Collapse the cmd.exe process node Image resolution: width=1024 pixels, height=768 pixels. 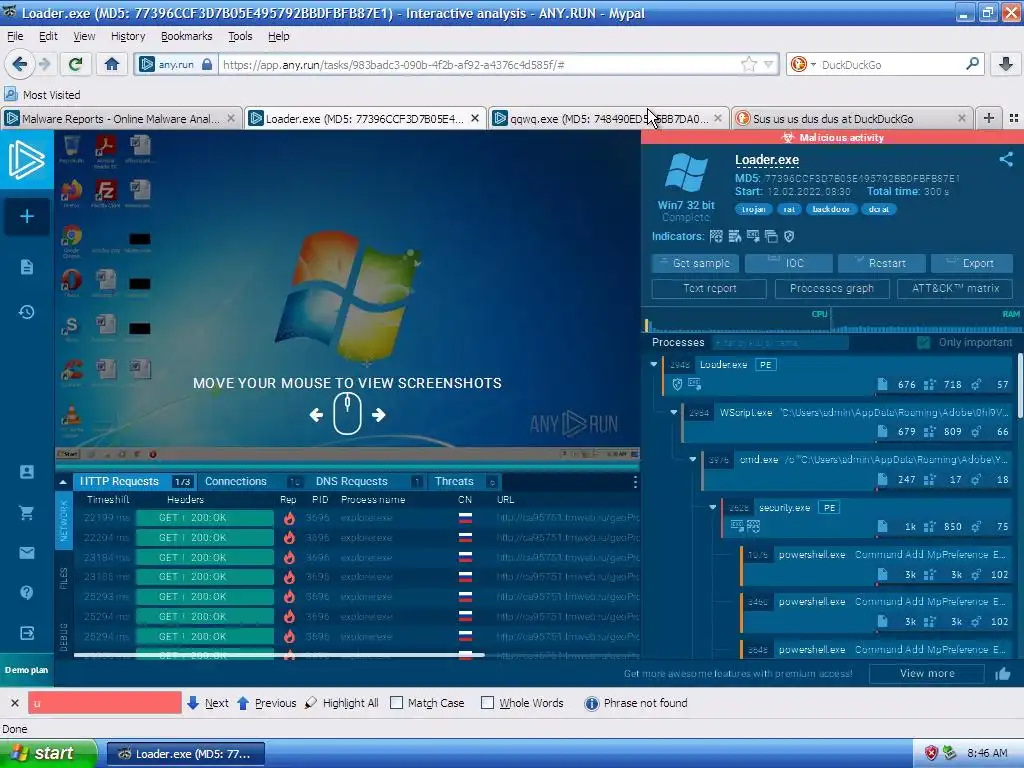[x=693, y=459]
